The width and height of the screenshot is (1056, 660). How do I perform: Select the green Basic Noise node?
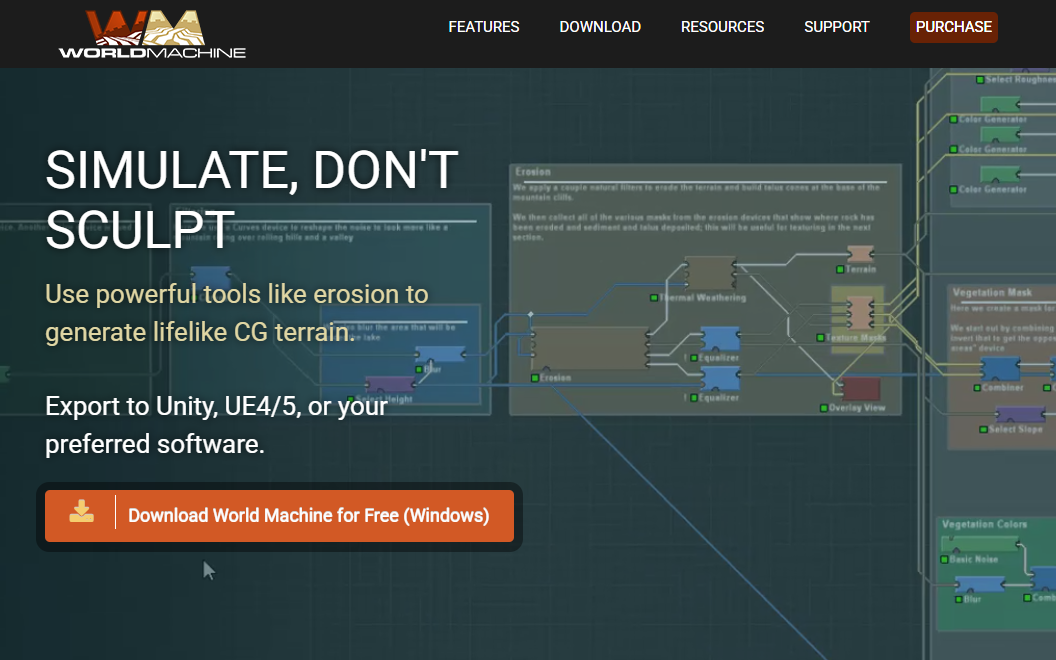point(981,544)
